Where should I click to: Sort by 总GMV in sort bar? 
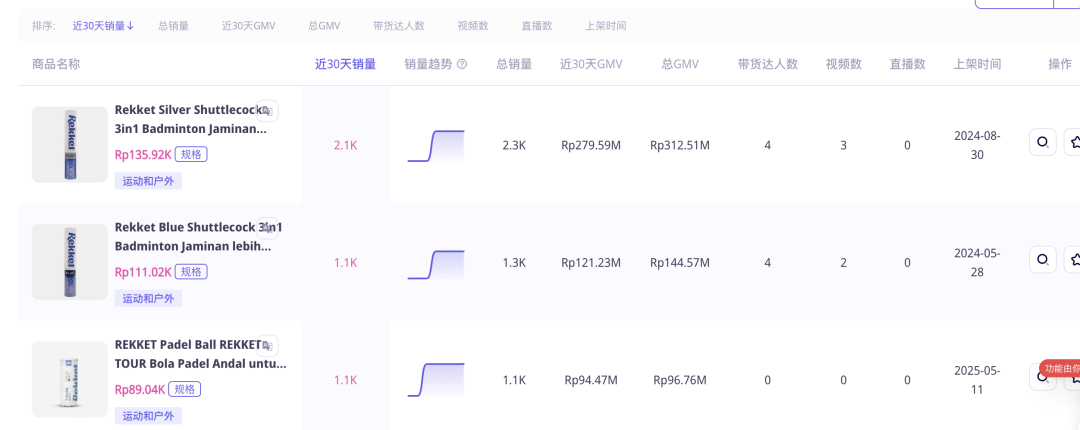pos(324,25)
